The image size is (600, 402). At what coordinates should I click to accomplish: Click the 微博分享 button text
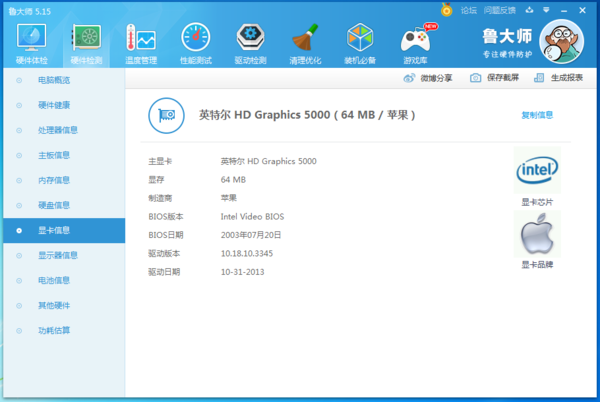(x=436, y=78)
